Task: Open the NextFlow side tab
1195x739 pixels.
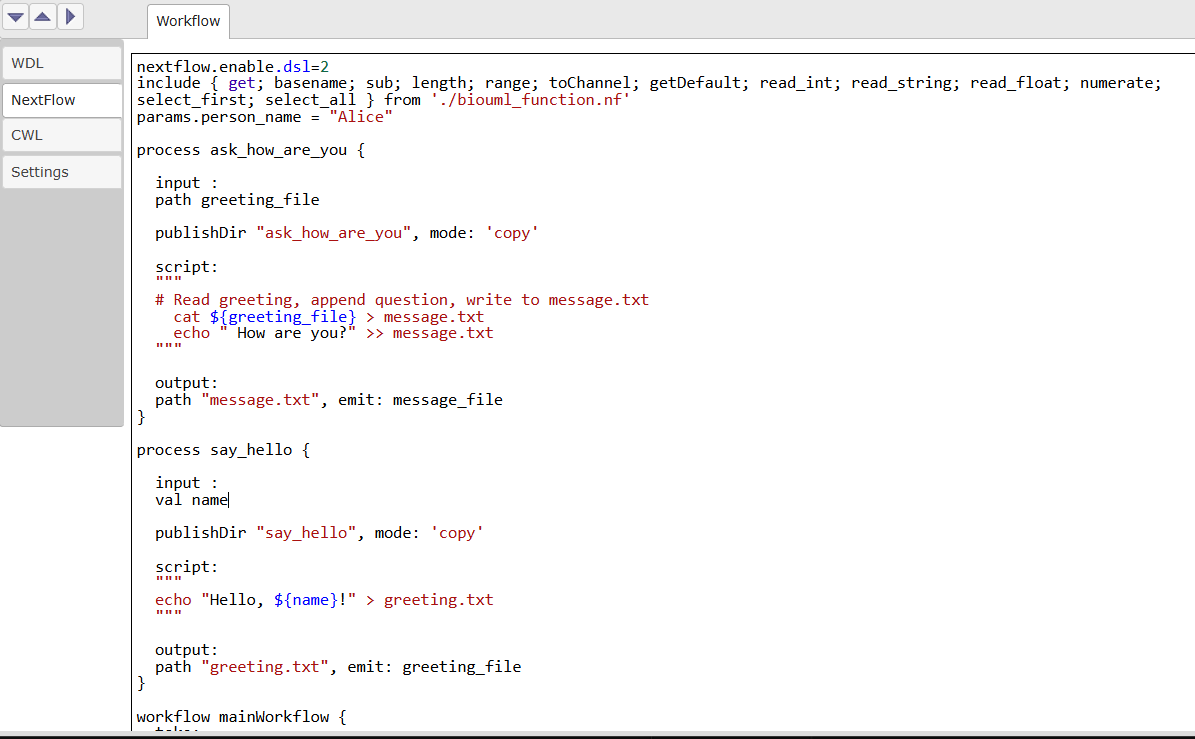Action: pyautogui.click(x=62, y=100)
